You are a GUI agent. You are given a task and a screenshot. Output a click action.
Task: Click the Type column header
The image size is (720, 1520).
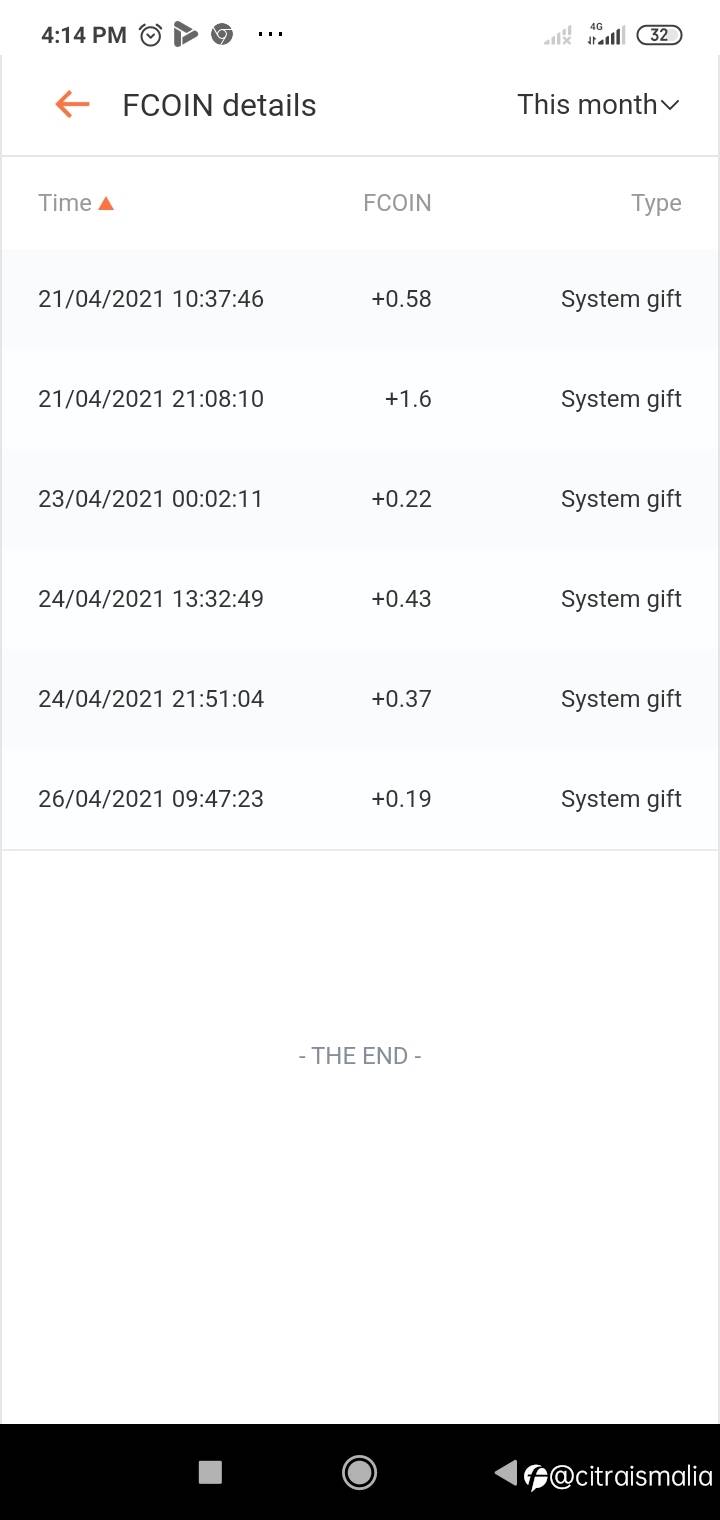click(656, 203)
